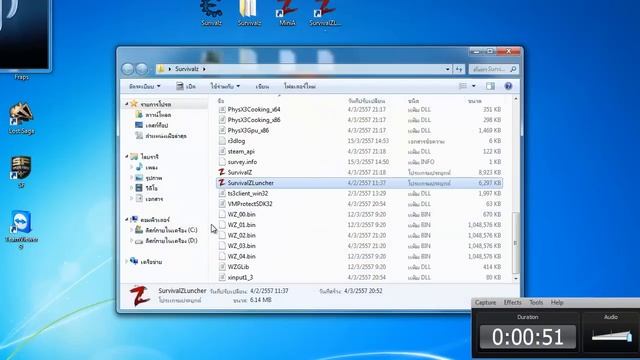
Task: Open Downloads in the Favorites list
Action: pos(153,115)
